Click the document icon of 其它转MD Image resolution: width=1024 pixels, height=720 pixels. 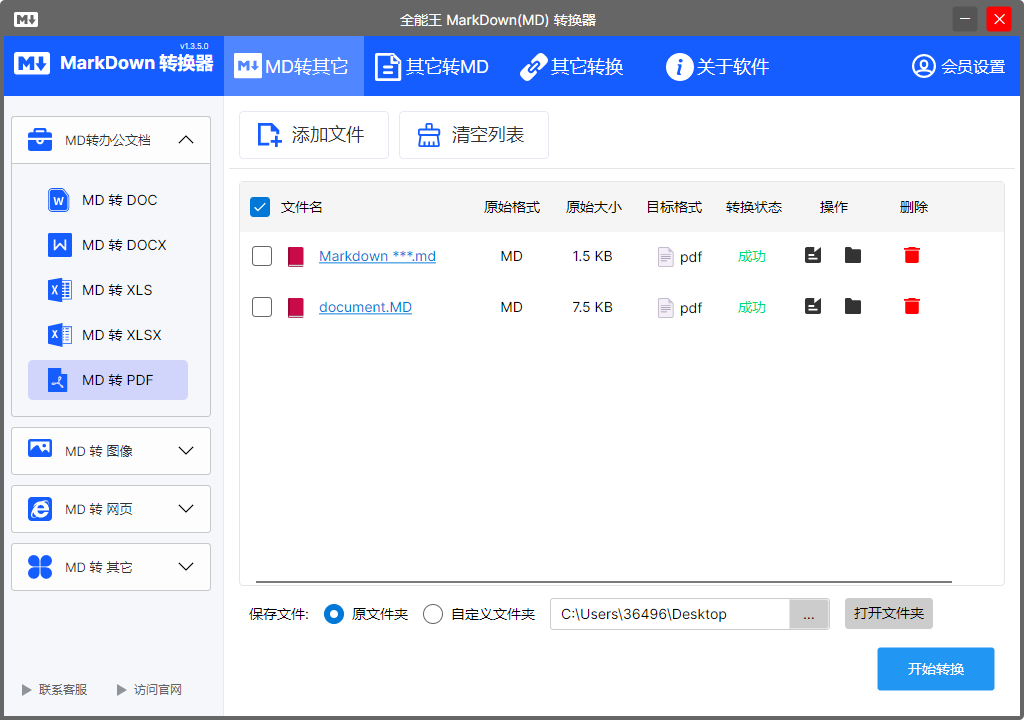387,67
